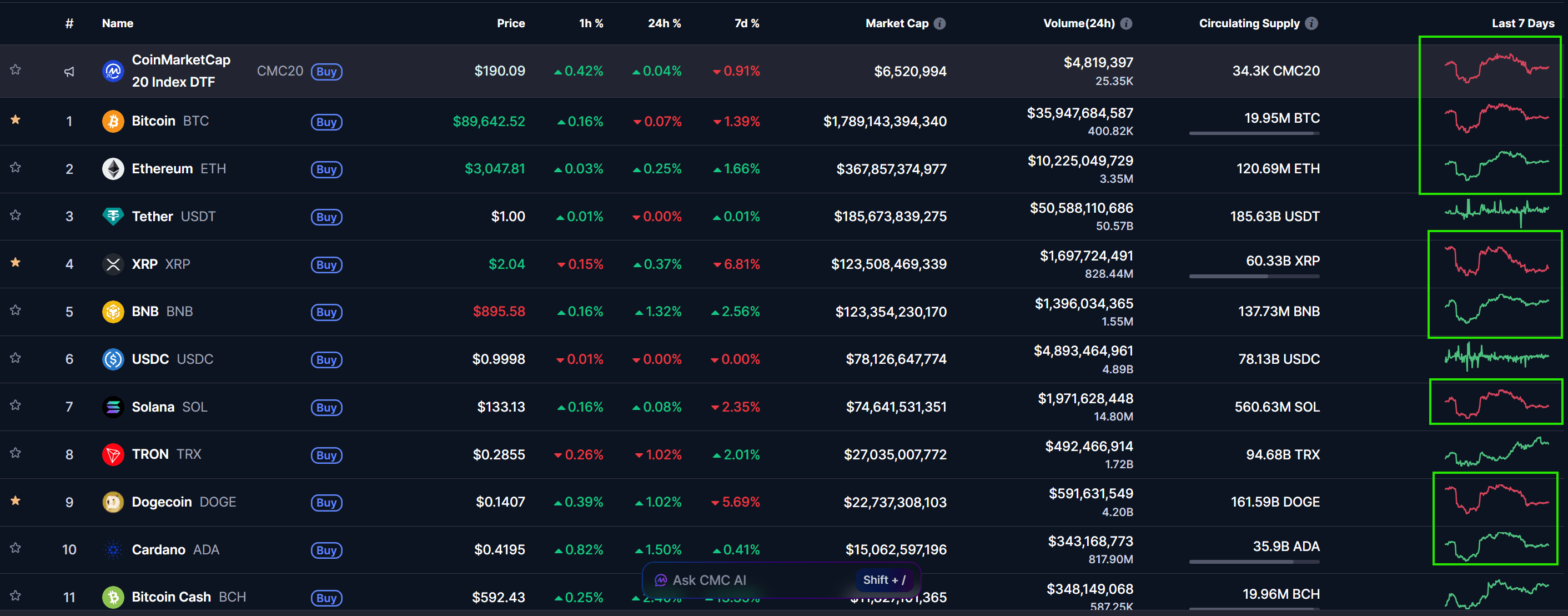
Task: Click the Market Cap info icon
Action: 940,23
